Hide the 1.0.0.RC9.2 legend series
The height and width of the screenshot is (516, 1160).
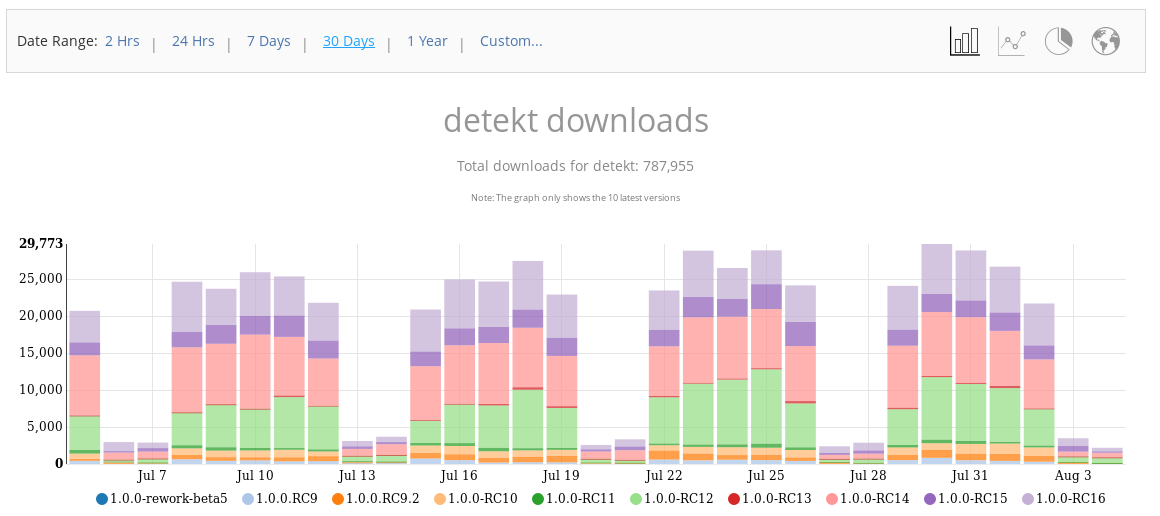coord(376,498)
